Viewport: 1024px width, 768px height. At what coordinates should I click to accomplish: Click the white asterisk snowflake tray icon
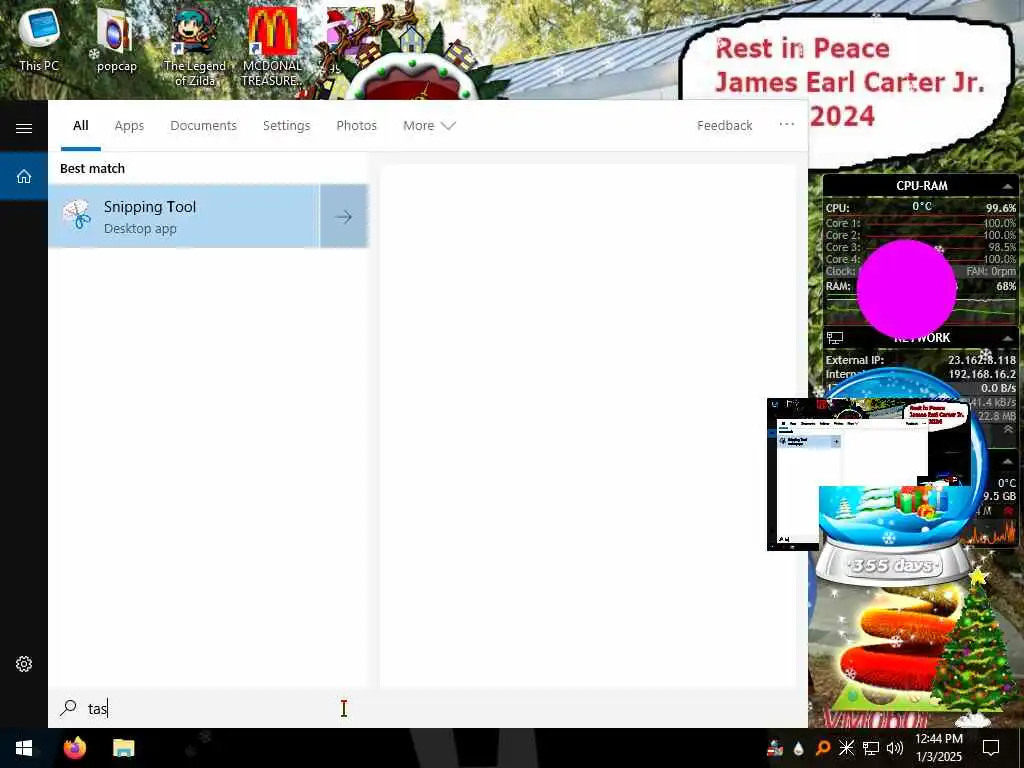(x=846, y=748)
